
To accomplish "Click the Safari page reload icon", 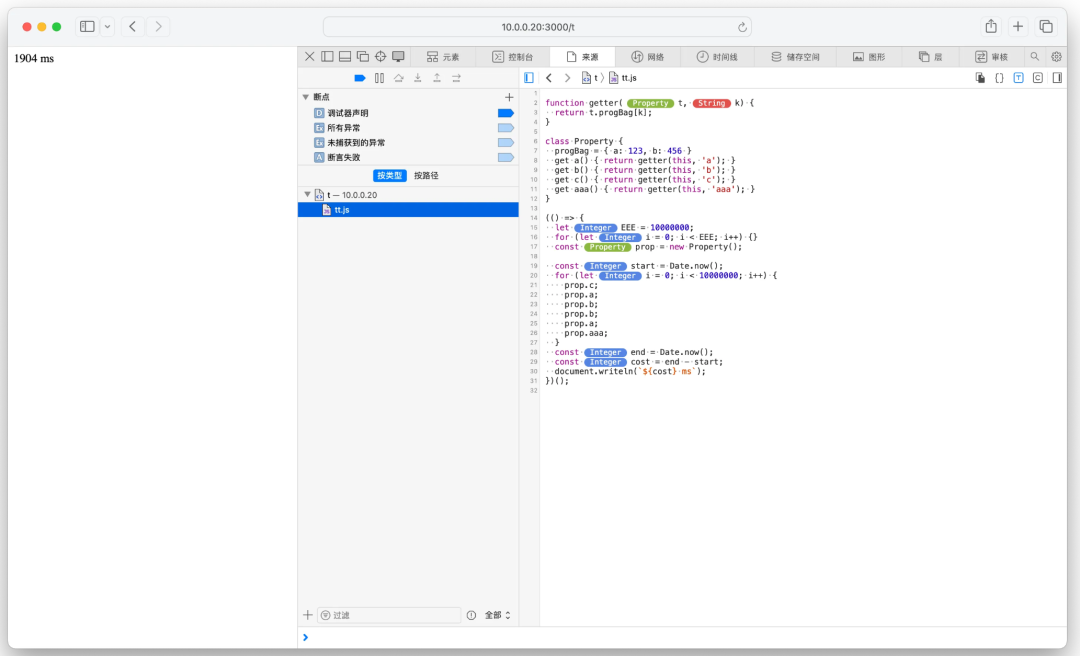I will (x=742, y=27).
